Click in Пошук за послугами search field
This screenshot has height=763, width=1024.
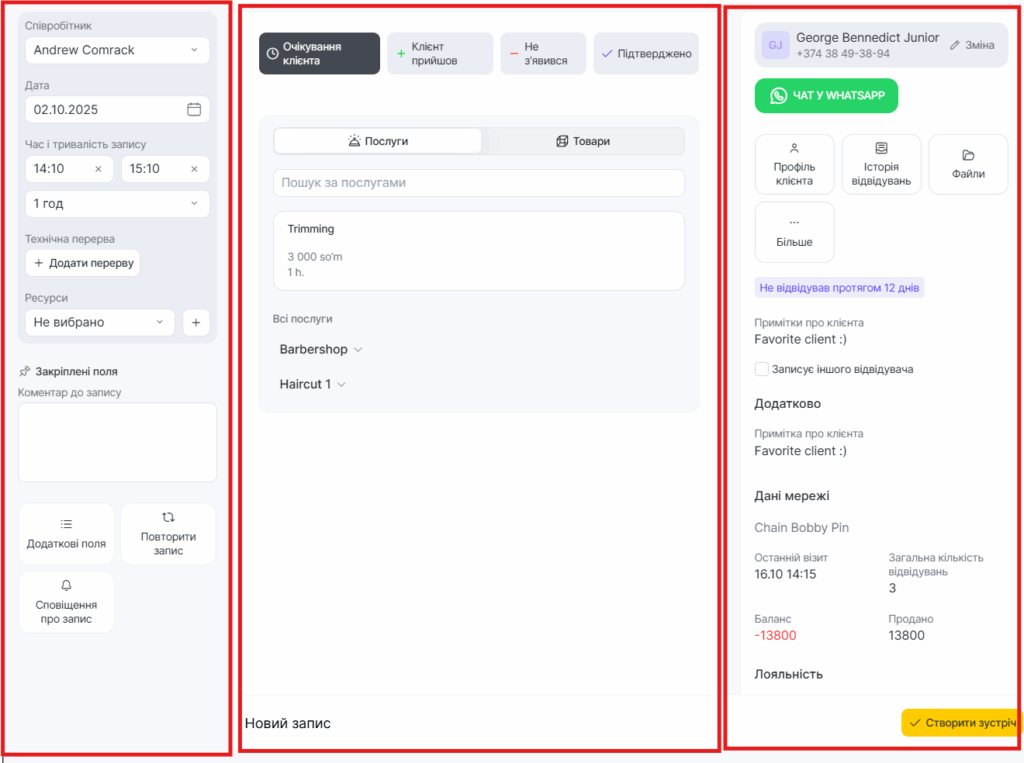click(478, 183)
